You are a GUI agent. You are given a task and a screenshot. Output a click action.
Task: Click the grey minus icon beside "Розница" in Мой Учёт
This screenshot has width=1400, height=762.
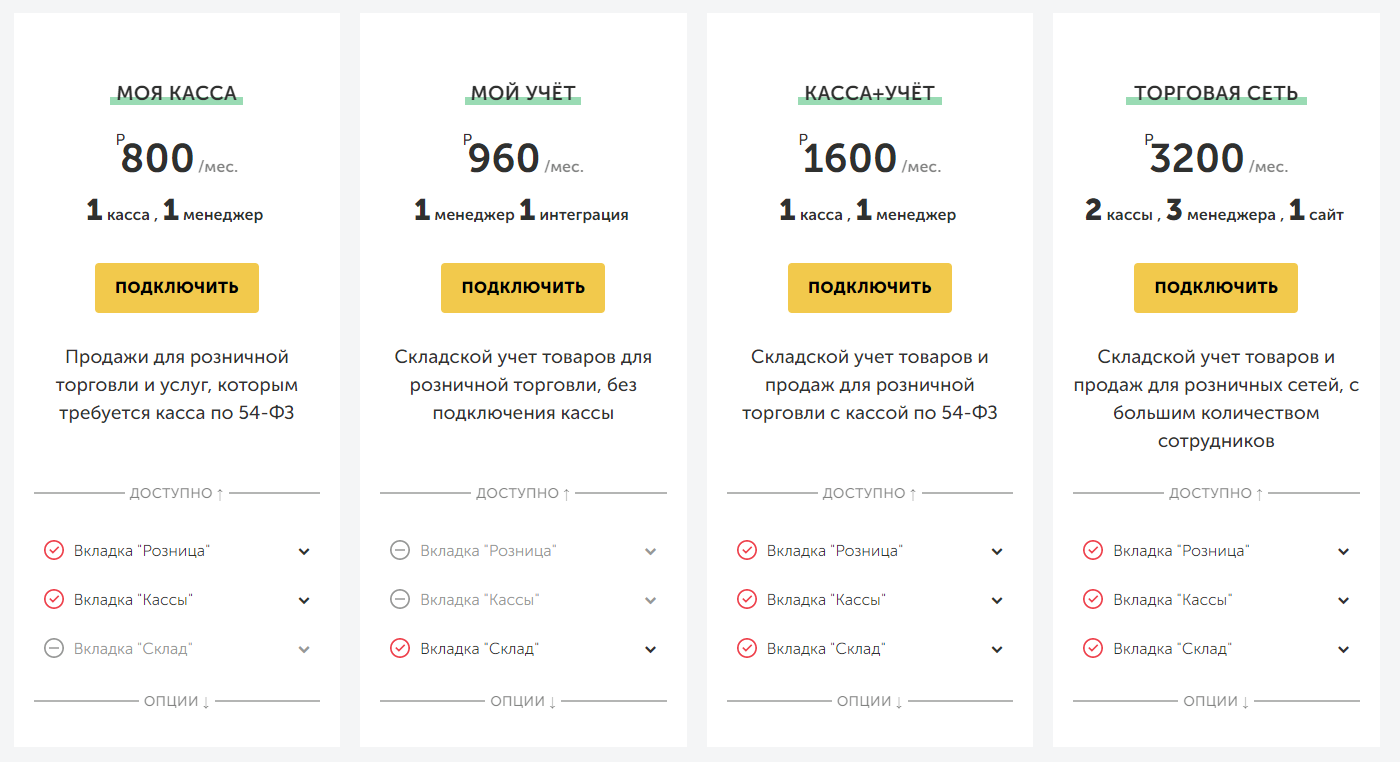pyautogui.click(x=400, y=550)
